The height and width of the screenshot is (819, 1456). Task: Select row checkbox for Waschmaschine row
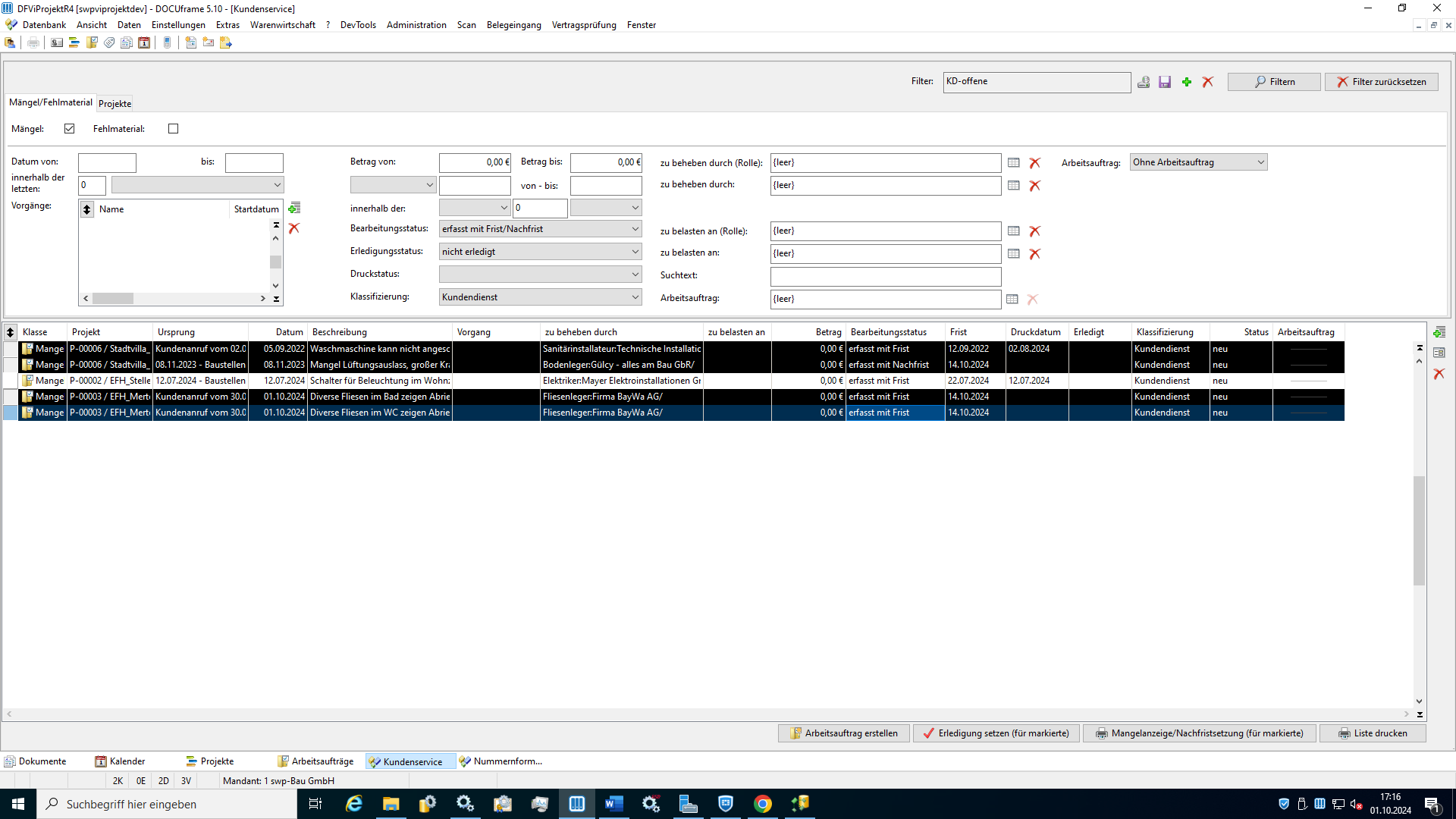[11, 349]
